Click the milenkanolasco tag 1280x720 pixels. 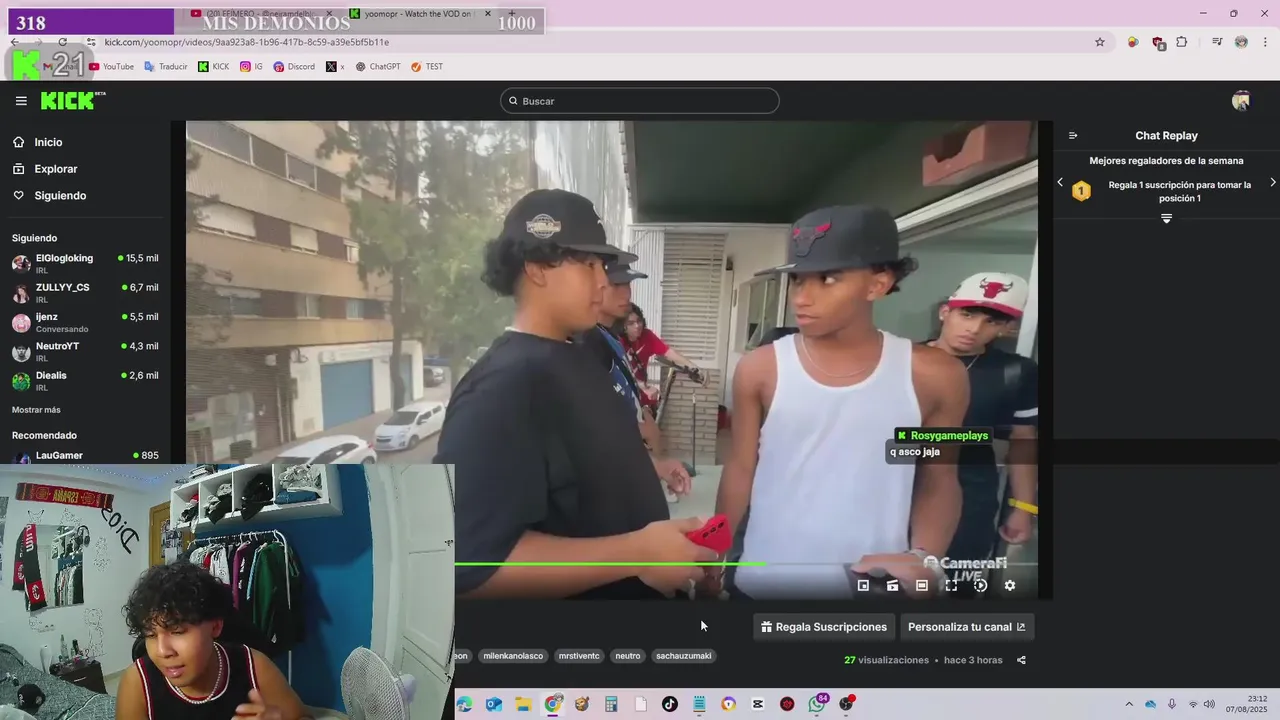click(x=513, y=656)
